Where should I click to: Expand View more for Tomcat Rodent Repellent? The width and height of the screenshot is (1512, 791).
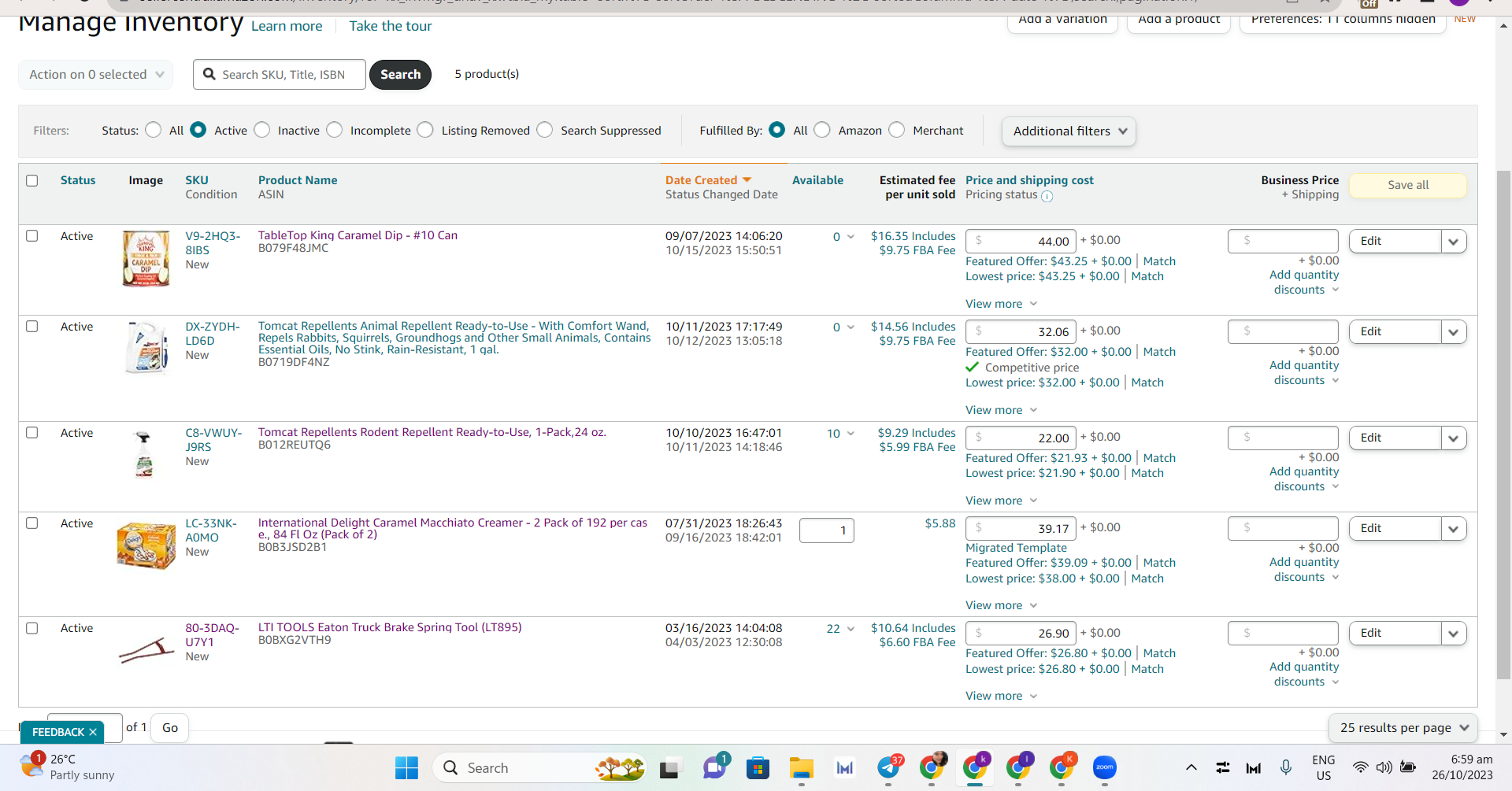point(1002,501)
